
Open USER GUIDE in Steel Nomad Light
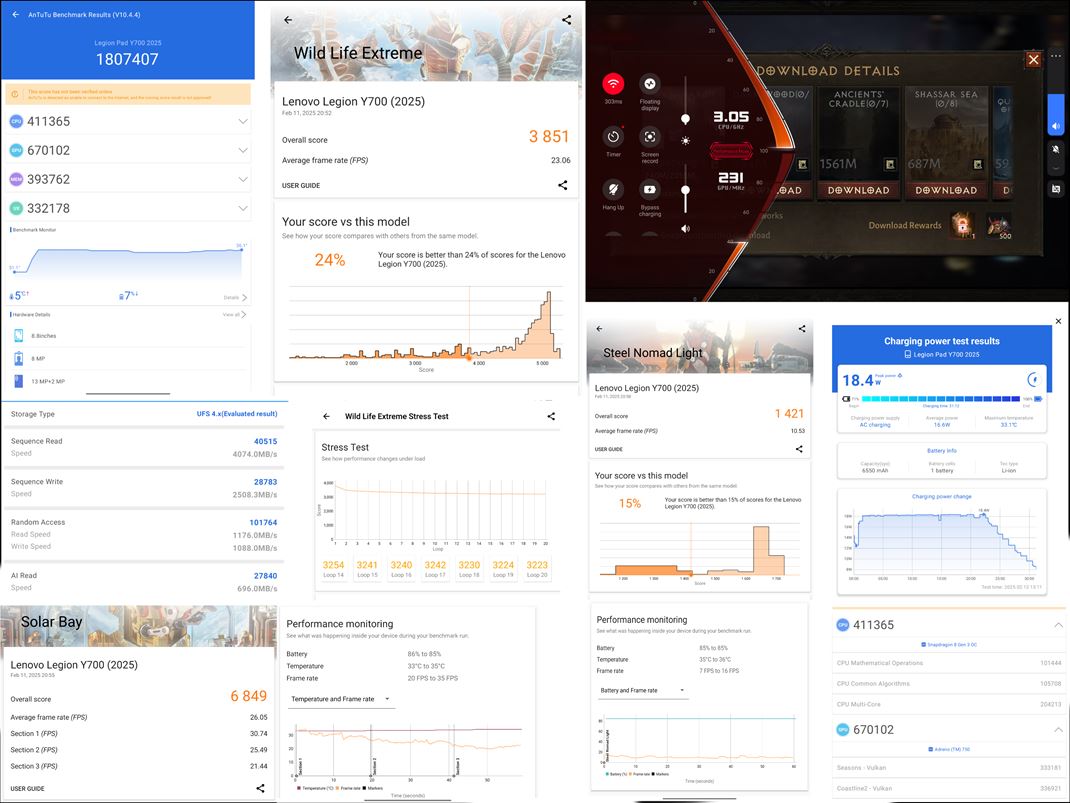609,450
